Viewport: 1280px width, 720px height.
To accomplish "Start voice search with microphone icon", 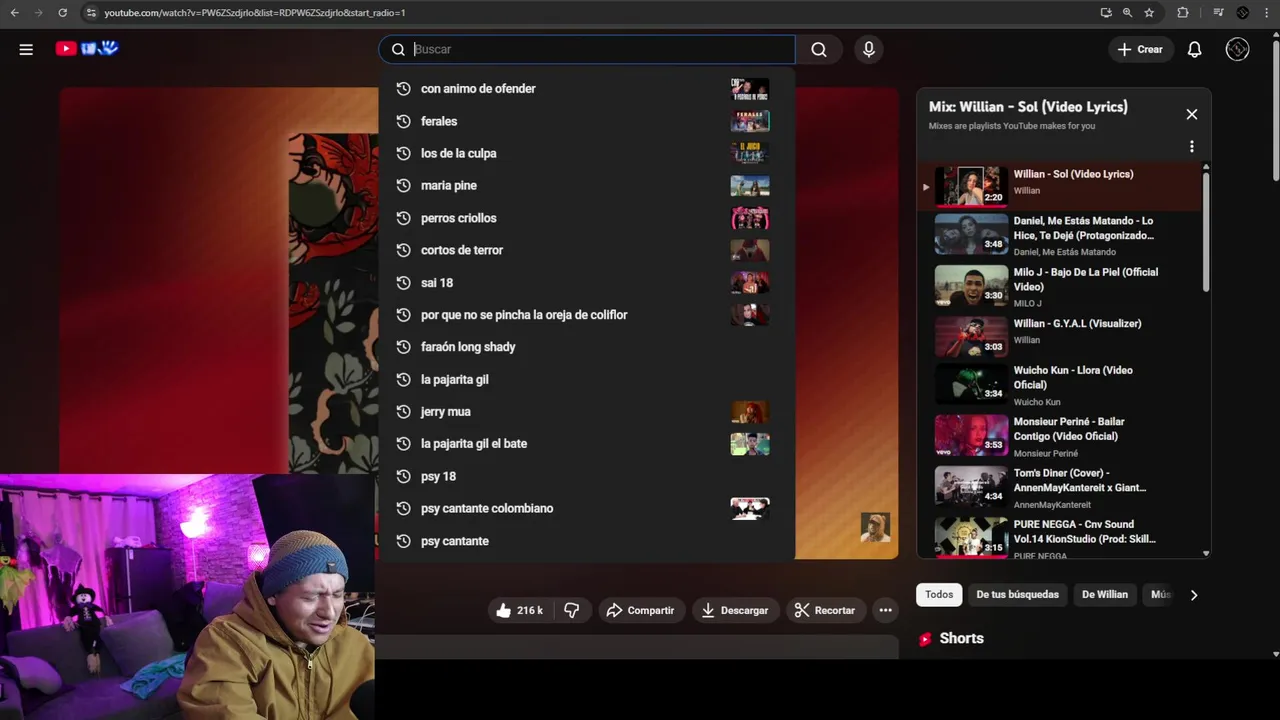I will click(x=868, y=49).
